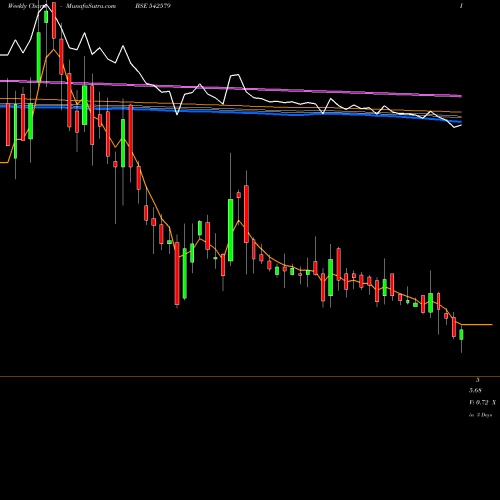Click the 'MunafaSutra.com' label
Viewport: 500px width, 500px height.
click(x=91, y=6)
